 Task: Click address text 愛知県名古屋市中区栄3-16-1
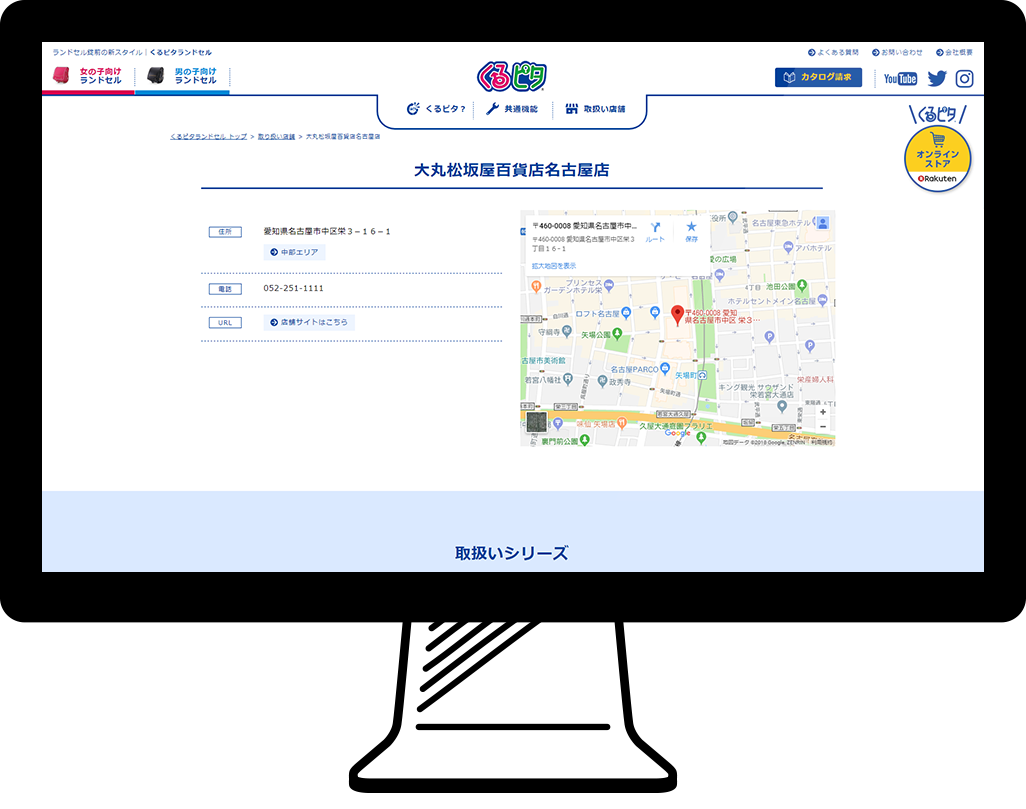327,231
